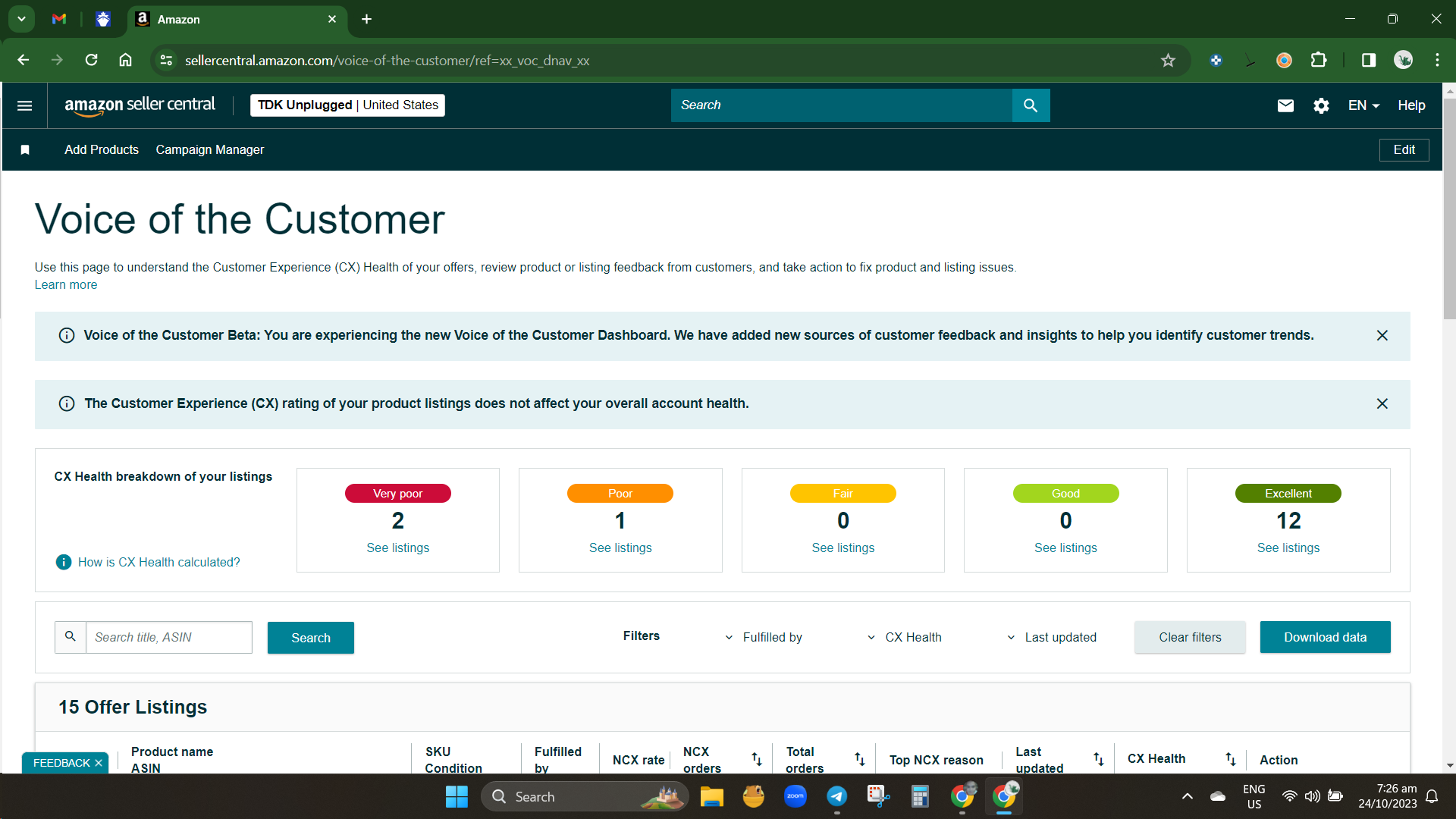The image size is (1456, 819).
Task: Open the Chrome home page
Action: coord(126,60)
